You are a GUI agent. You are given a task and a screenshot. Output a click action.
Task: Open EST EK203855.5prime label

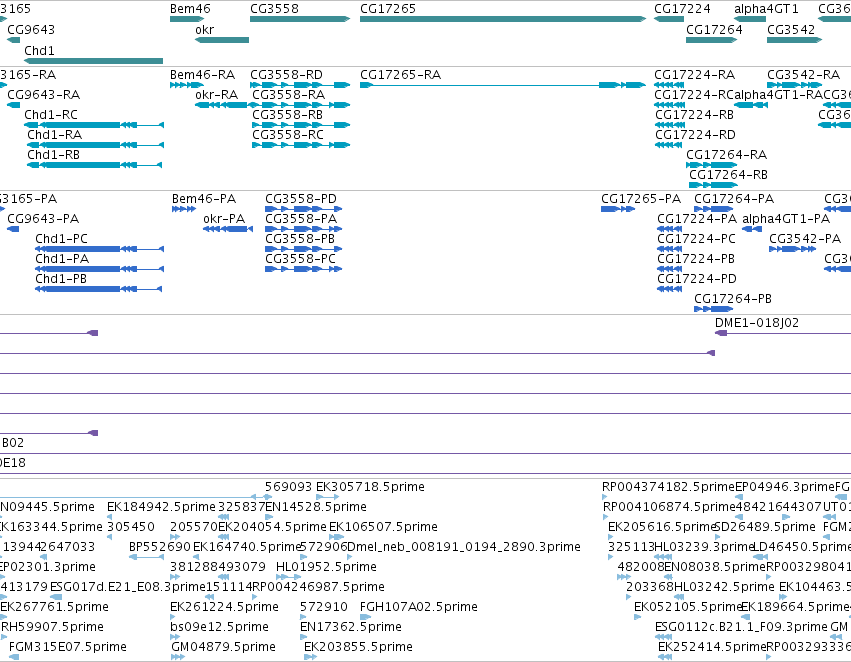click(x=358, y=647)
